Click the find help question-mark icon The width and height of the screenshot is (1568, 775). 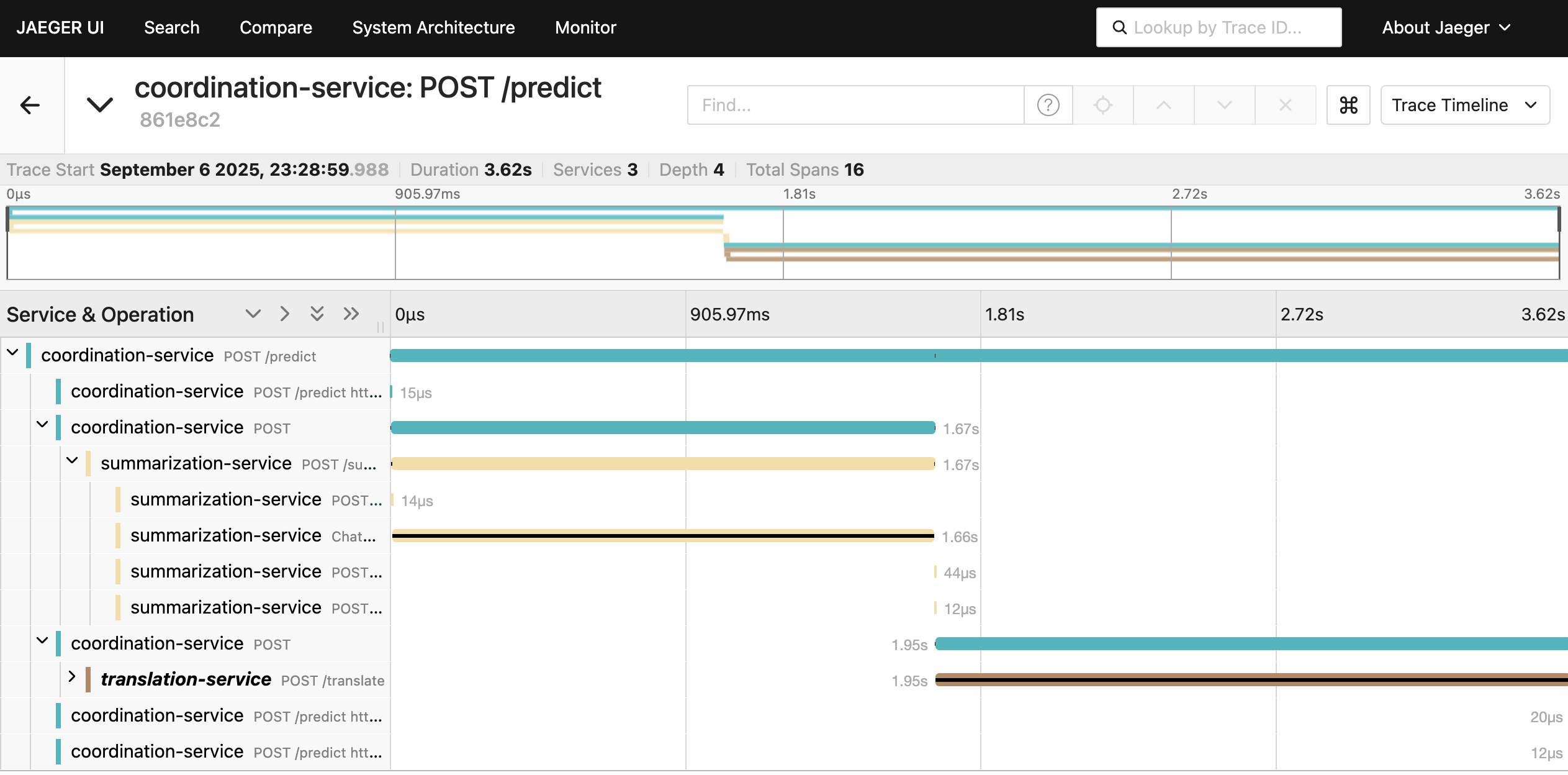click(1048, 105)
